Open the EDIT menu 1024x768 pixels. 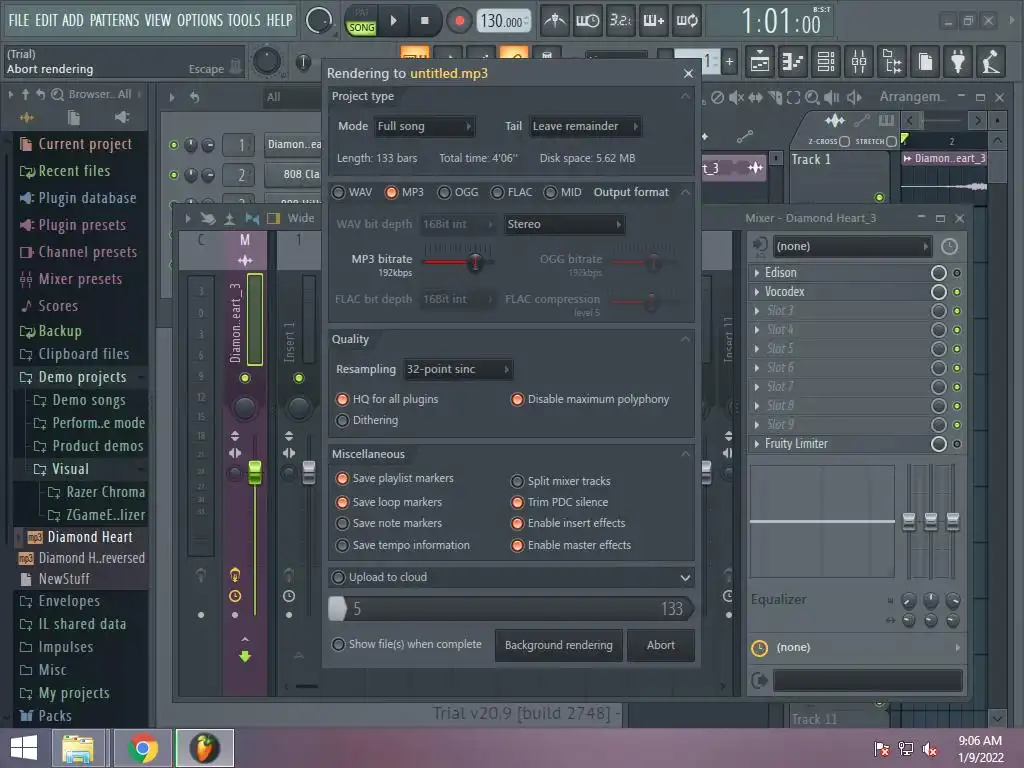(46, 20)
